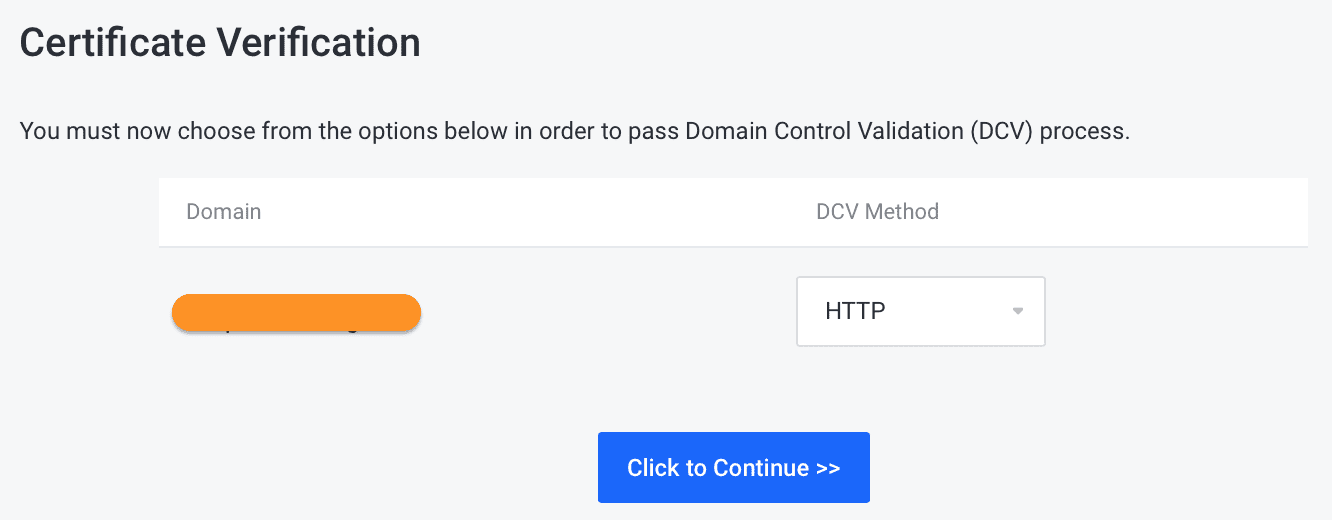Click the >> chevrons on the Continue button
Viewport: 1332px width, 520px height.
[x=828, y=468]
